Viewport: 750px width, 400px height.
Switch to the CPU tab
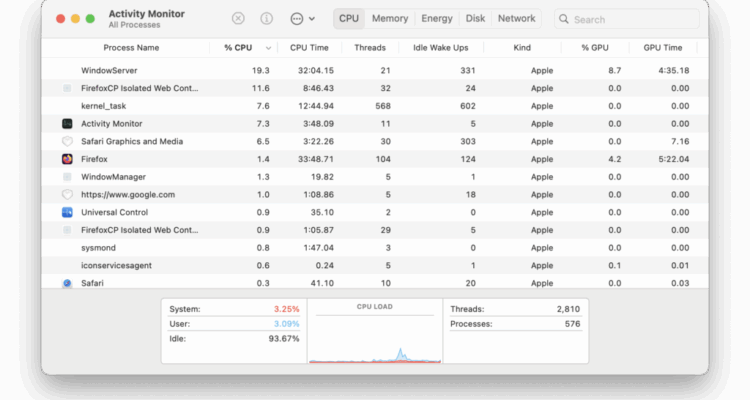tap(349, 19)
